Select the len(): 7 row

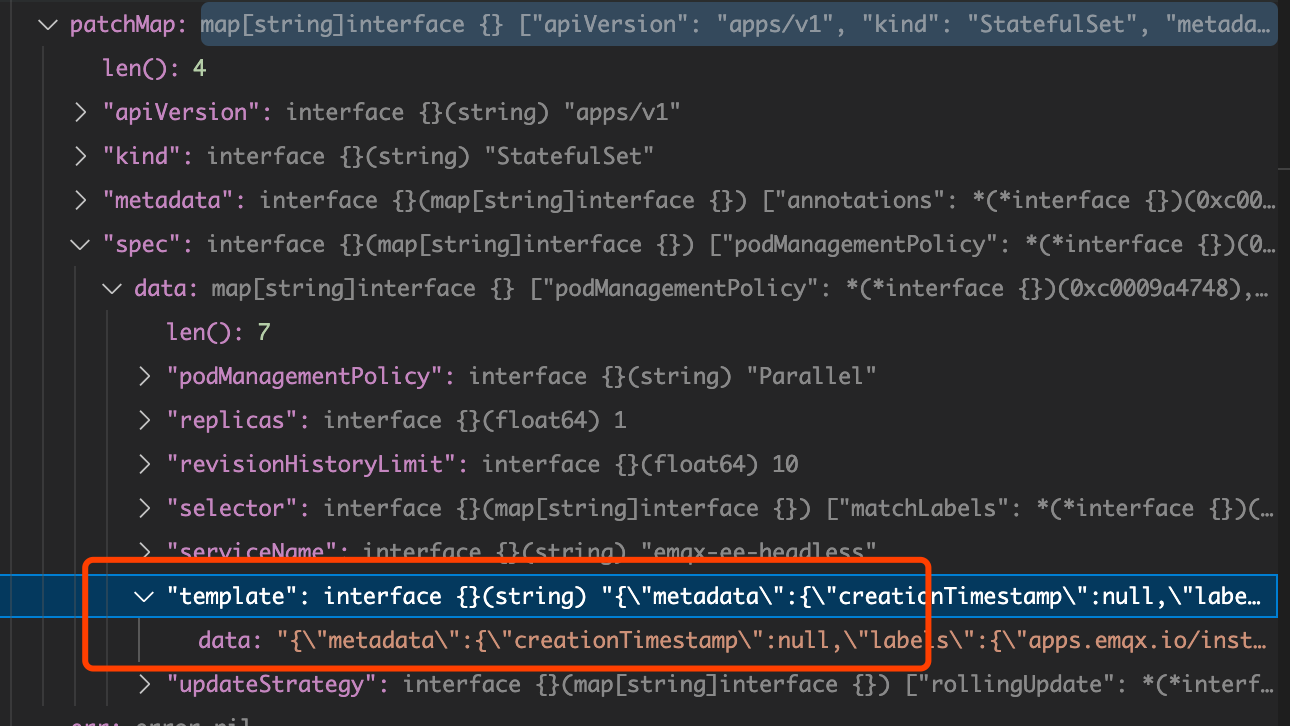(218, 332)
